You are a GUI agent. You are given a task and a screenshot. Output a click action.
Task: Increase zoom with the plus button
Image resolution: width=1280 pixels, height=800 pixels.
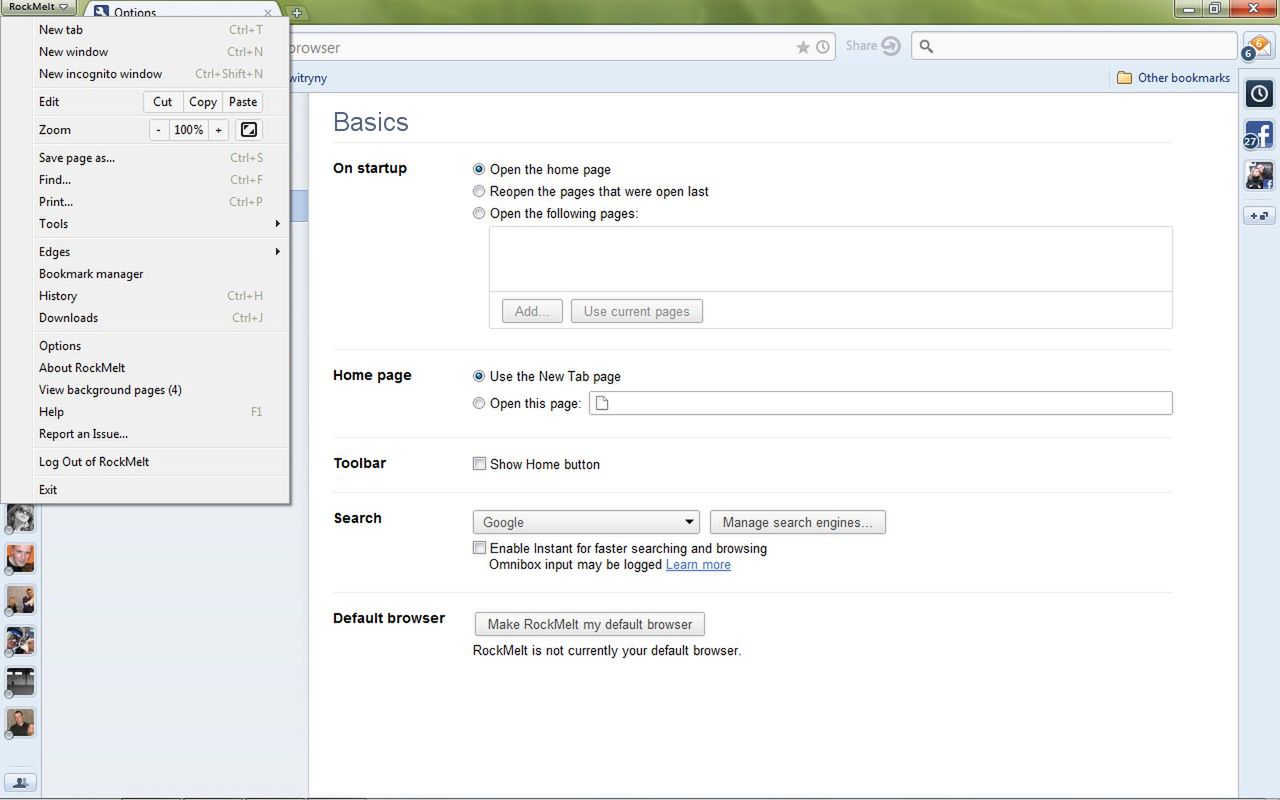[218, 130]
